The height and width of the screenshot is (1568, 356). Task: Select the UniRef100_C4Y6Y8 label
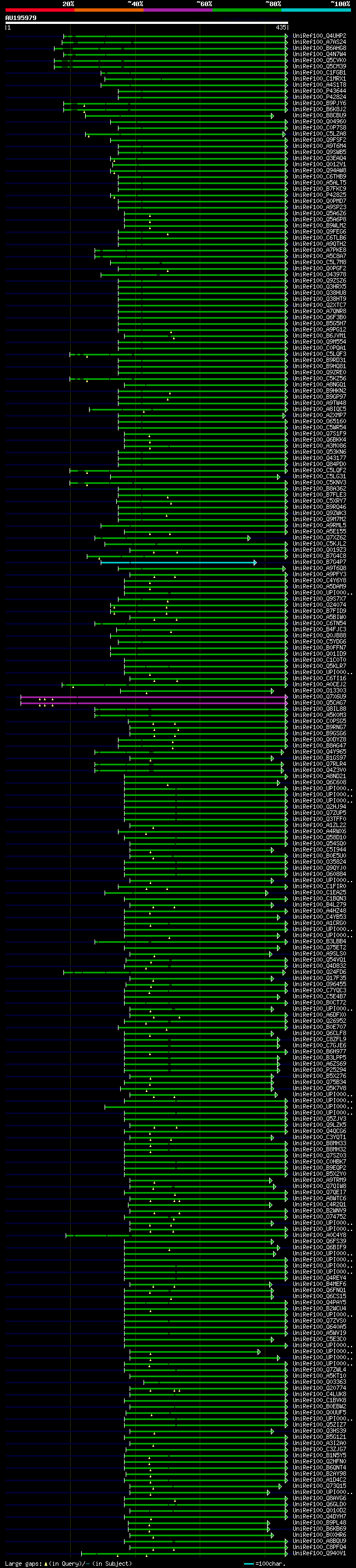click(319, 581)
